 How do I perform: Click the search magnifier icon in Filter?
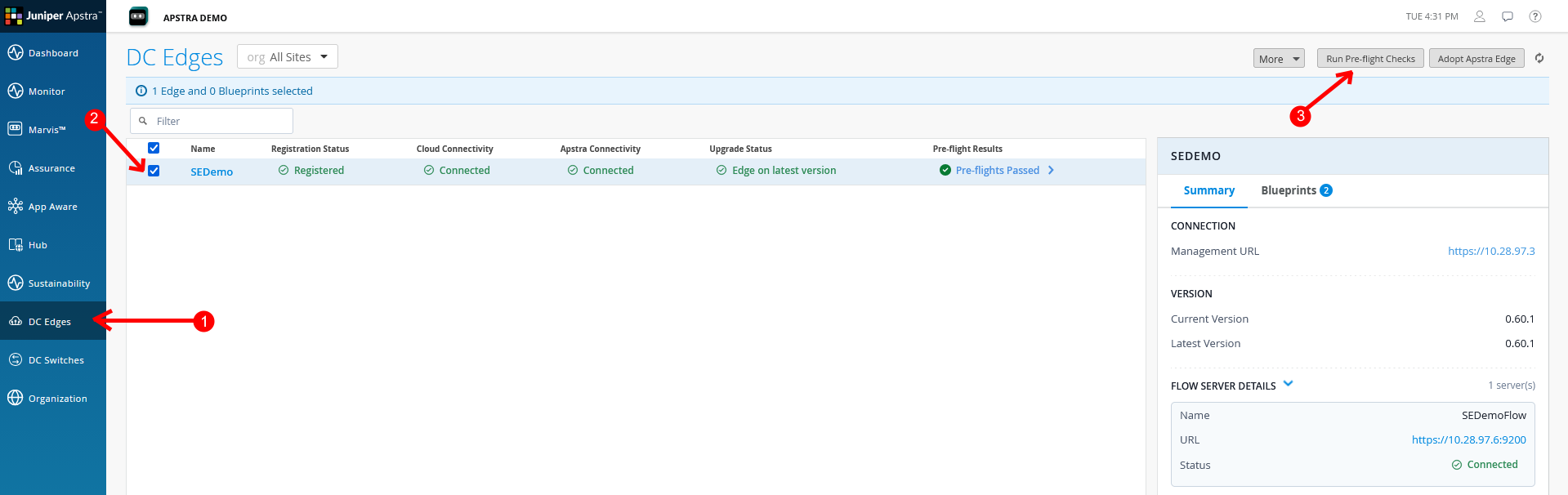pyautogui.click(x=143, y=121)
